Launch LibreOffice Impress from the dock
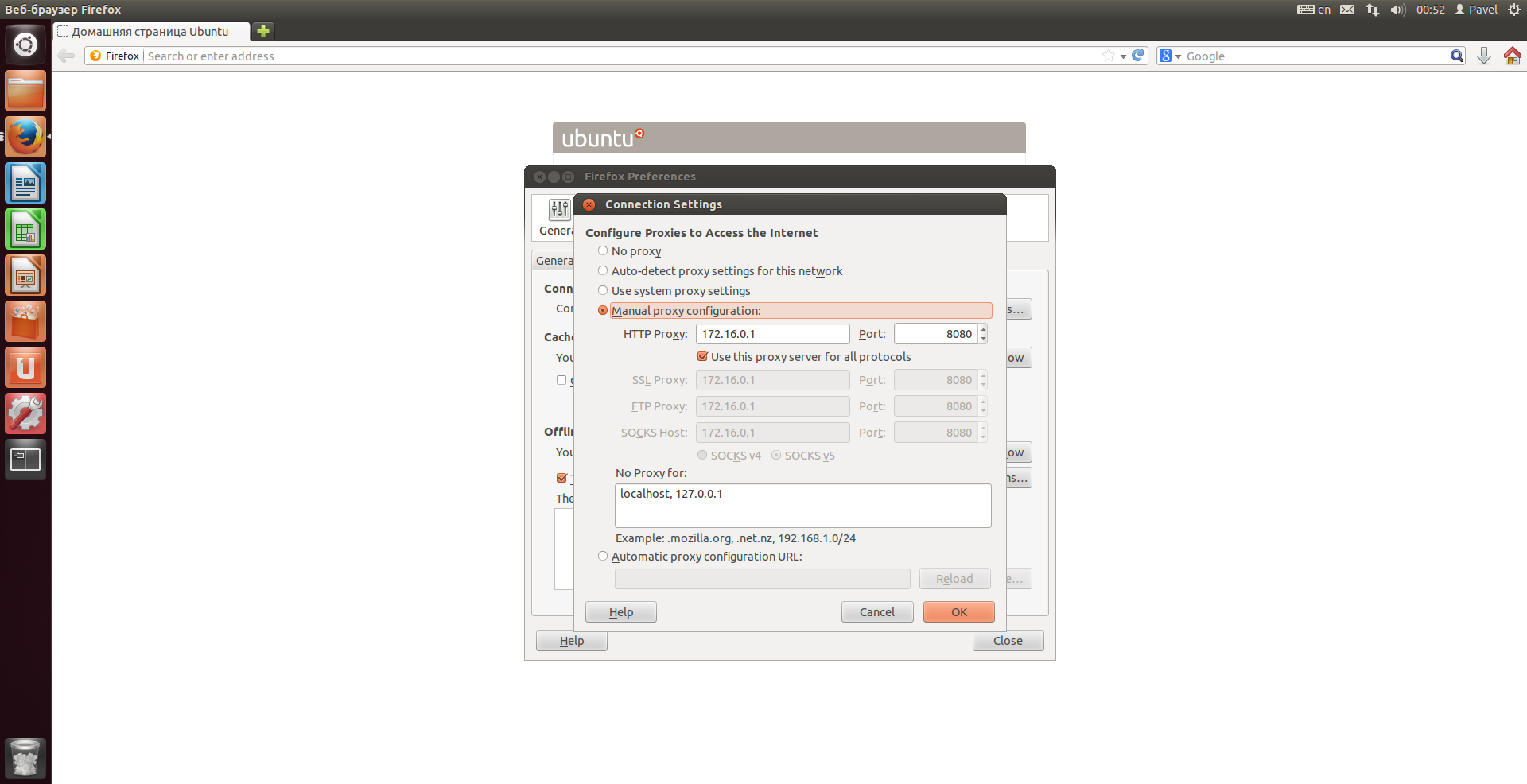 pyautogui.click(x=25, y=275)
